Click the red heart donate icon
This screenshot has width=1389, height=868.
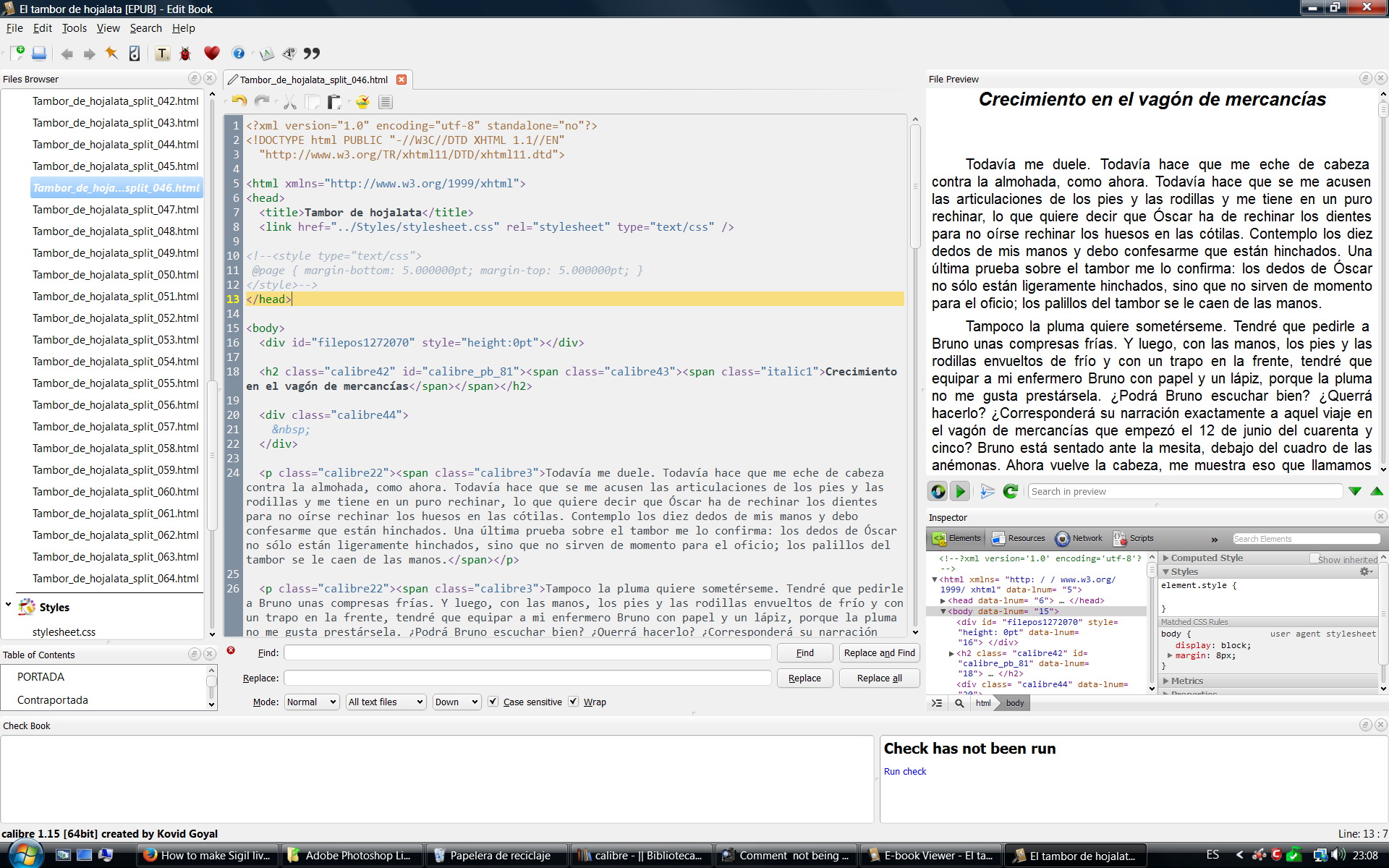[211, 53]
